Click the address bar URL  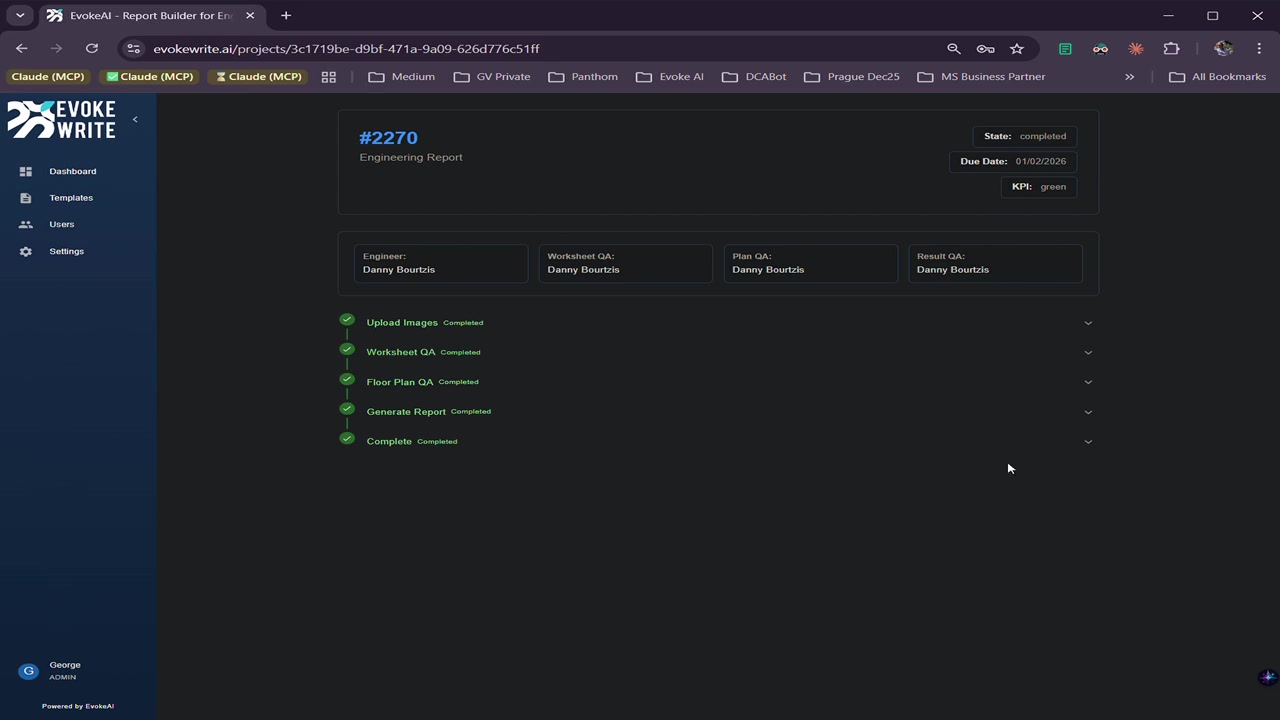click(x=346, y=48)
